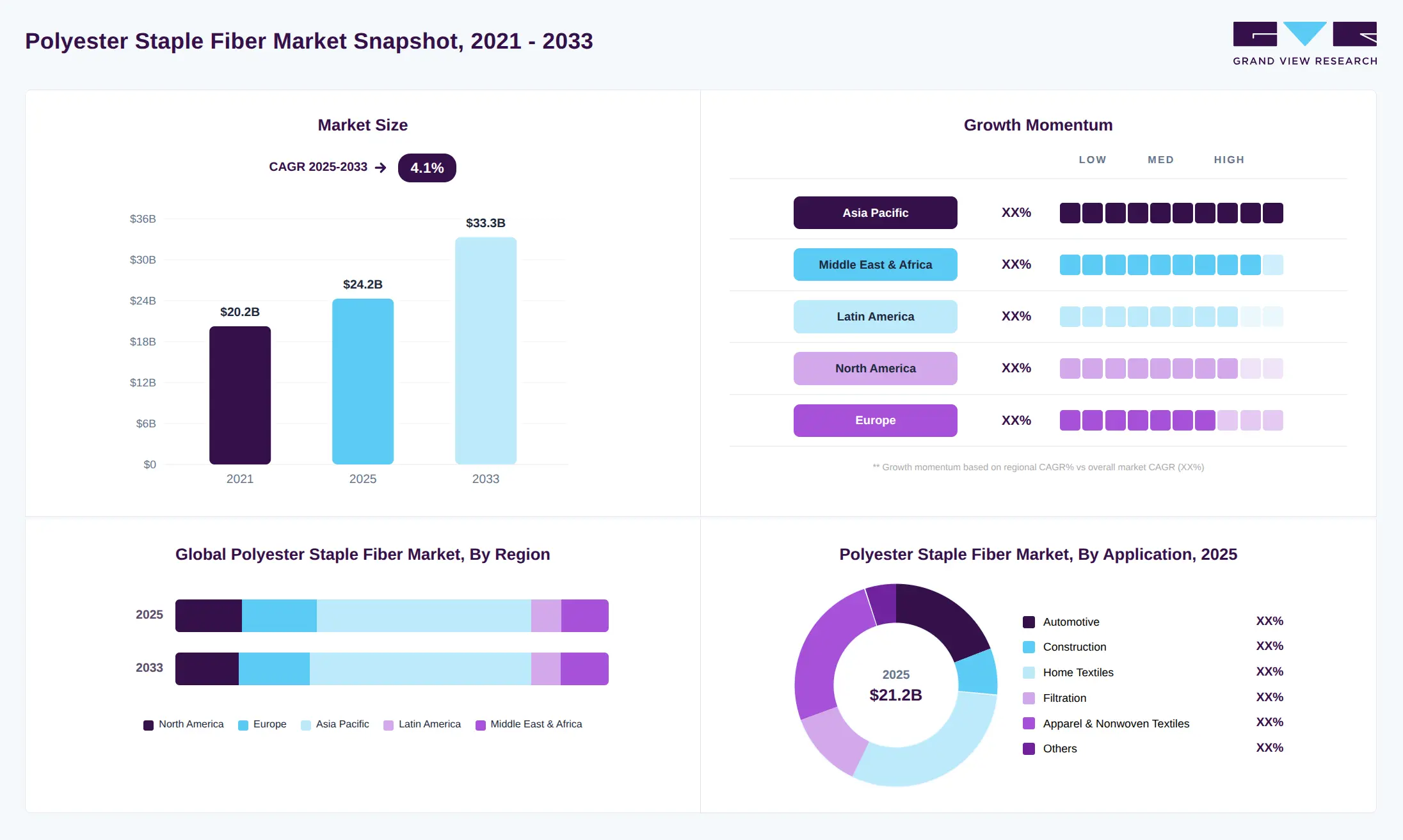
Task: Select the Middle East & Africa region label
Action: pyautogui.click(x=875, y=265)
